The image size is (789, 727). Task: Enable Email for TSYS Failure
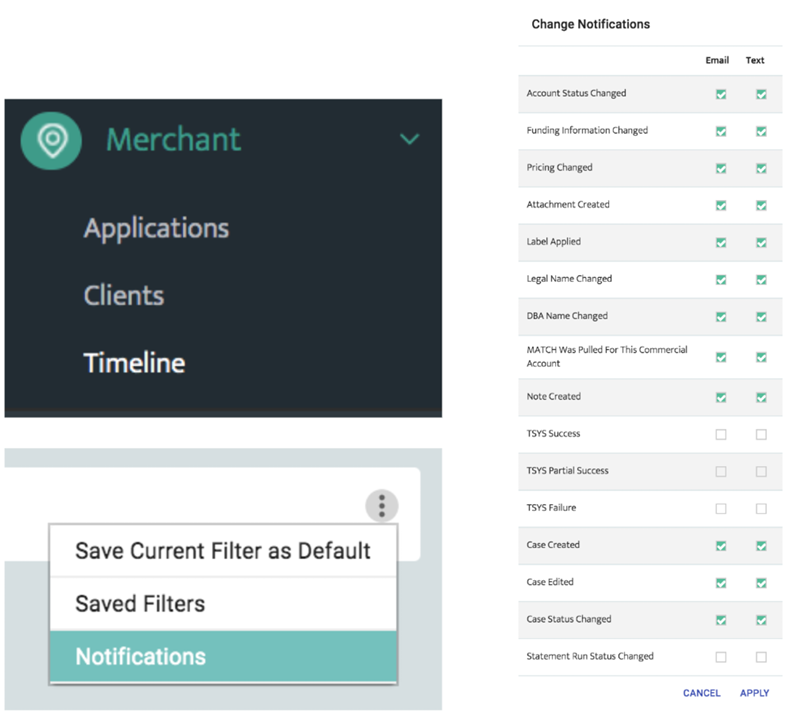pyautogui.click(x=721, y=509)
